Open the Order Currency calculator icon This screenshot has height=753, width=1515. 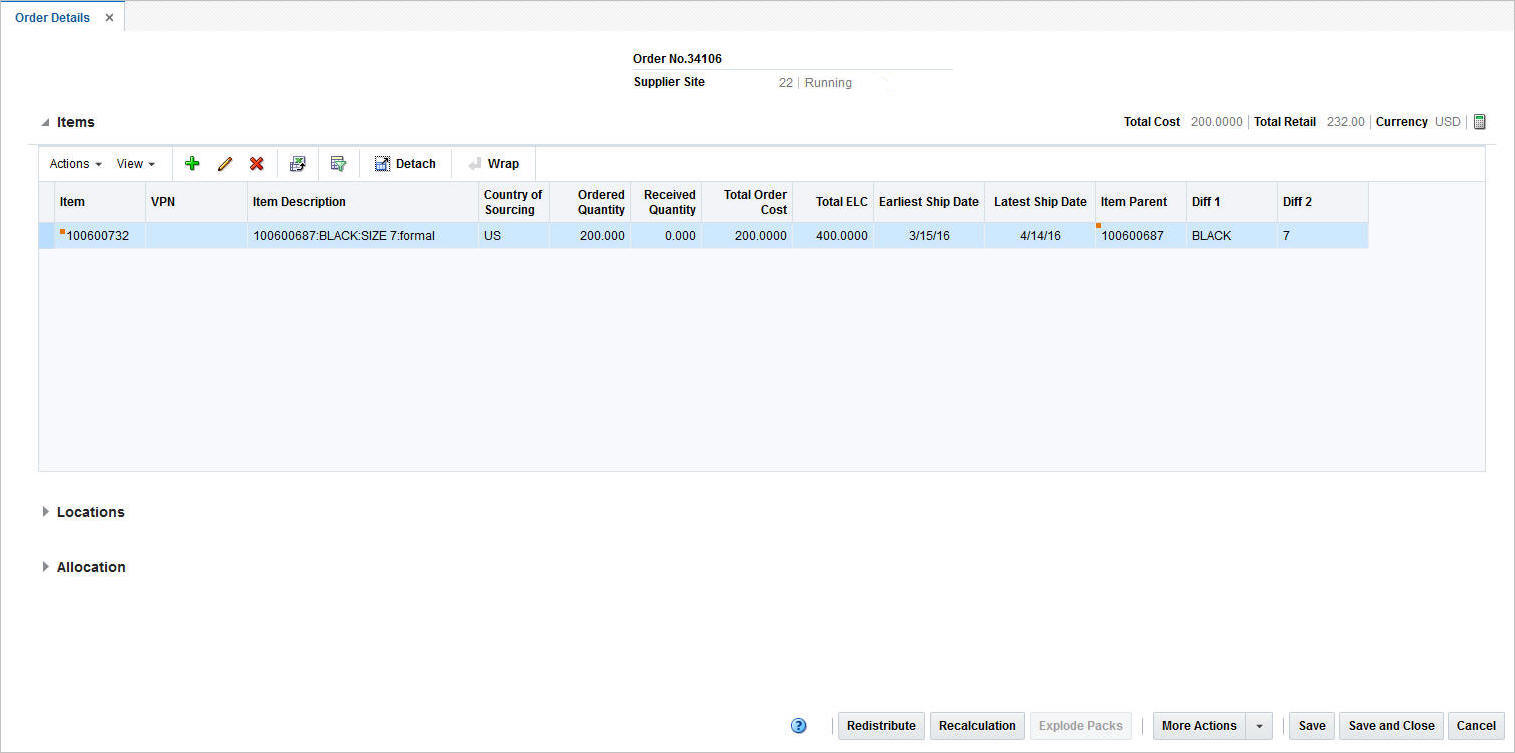[x=1479, y=121]
